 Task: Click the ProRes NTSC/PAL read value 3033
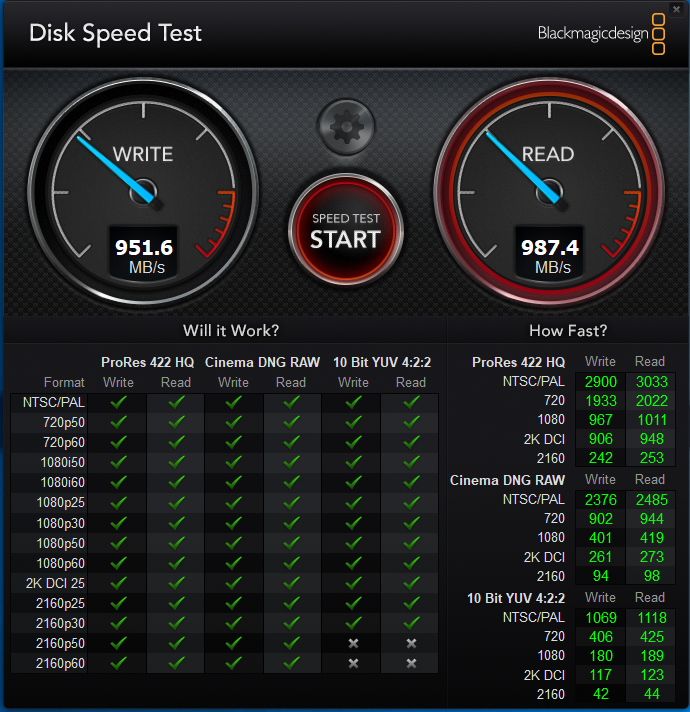click(x=651, y=381)
